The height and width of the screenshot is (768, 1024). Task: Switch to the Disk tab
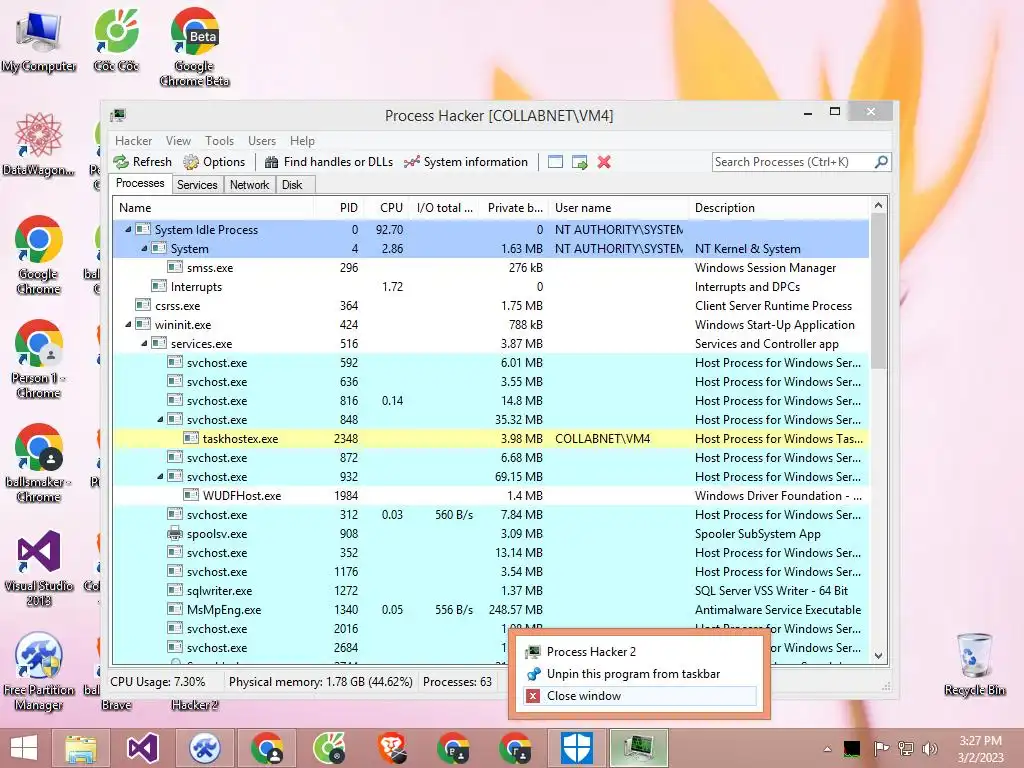(x=292, y=185)
